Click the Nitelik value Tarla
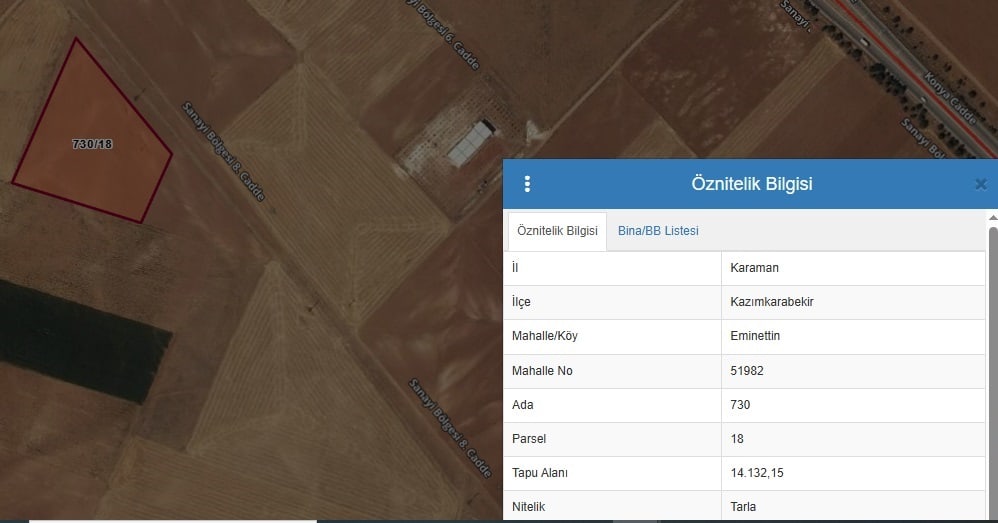Screen dimensions: 998x523 pos(743,507)
